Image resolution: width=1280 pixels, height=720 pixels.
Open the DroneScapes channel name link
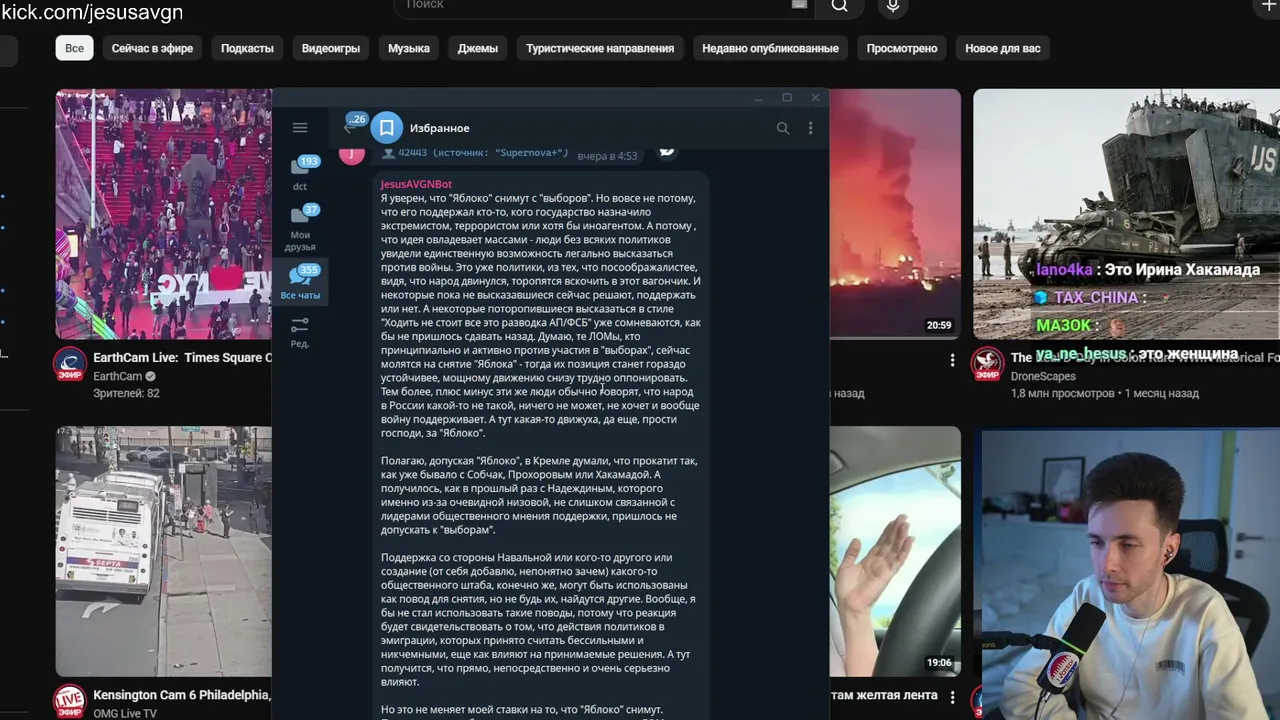[1043, 376]
